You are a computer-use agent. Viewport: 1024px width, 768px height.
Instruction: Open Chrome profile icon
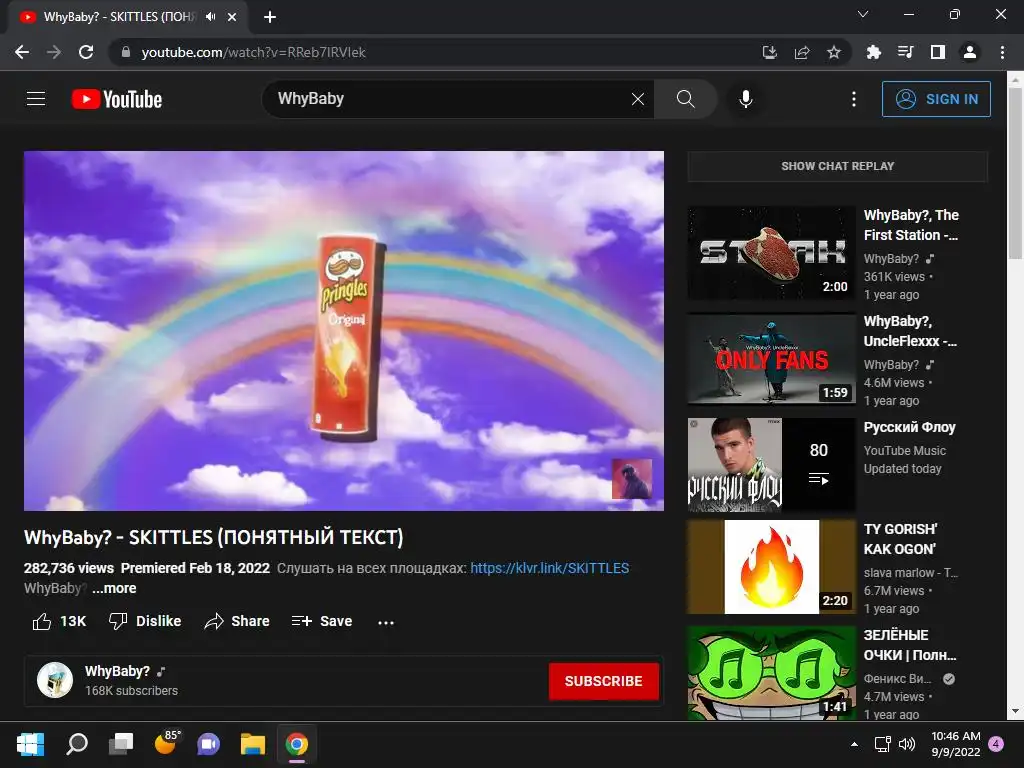969,52
